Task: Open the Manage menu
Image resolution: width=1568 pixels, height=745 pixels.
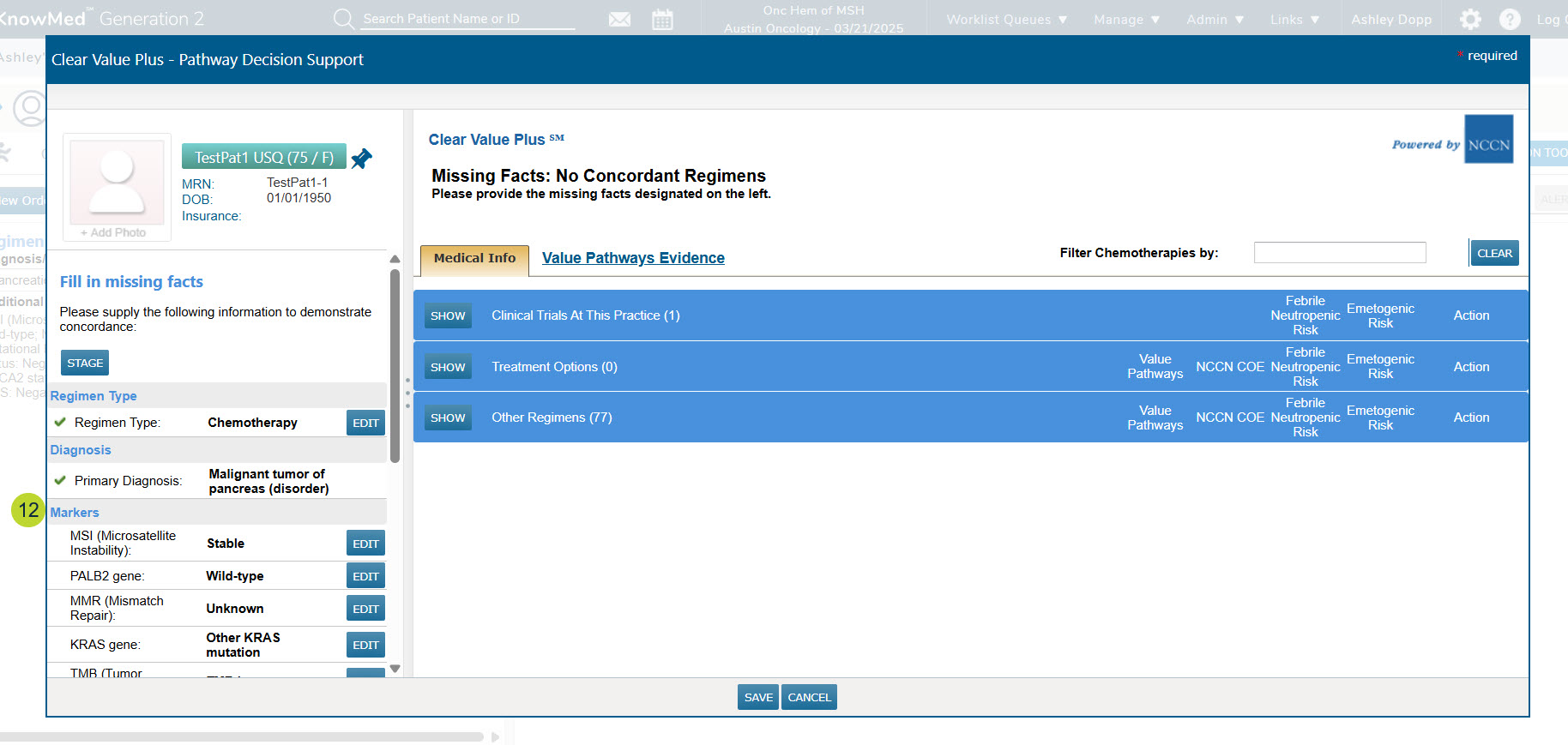Action: 1126,20
